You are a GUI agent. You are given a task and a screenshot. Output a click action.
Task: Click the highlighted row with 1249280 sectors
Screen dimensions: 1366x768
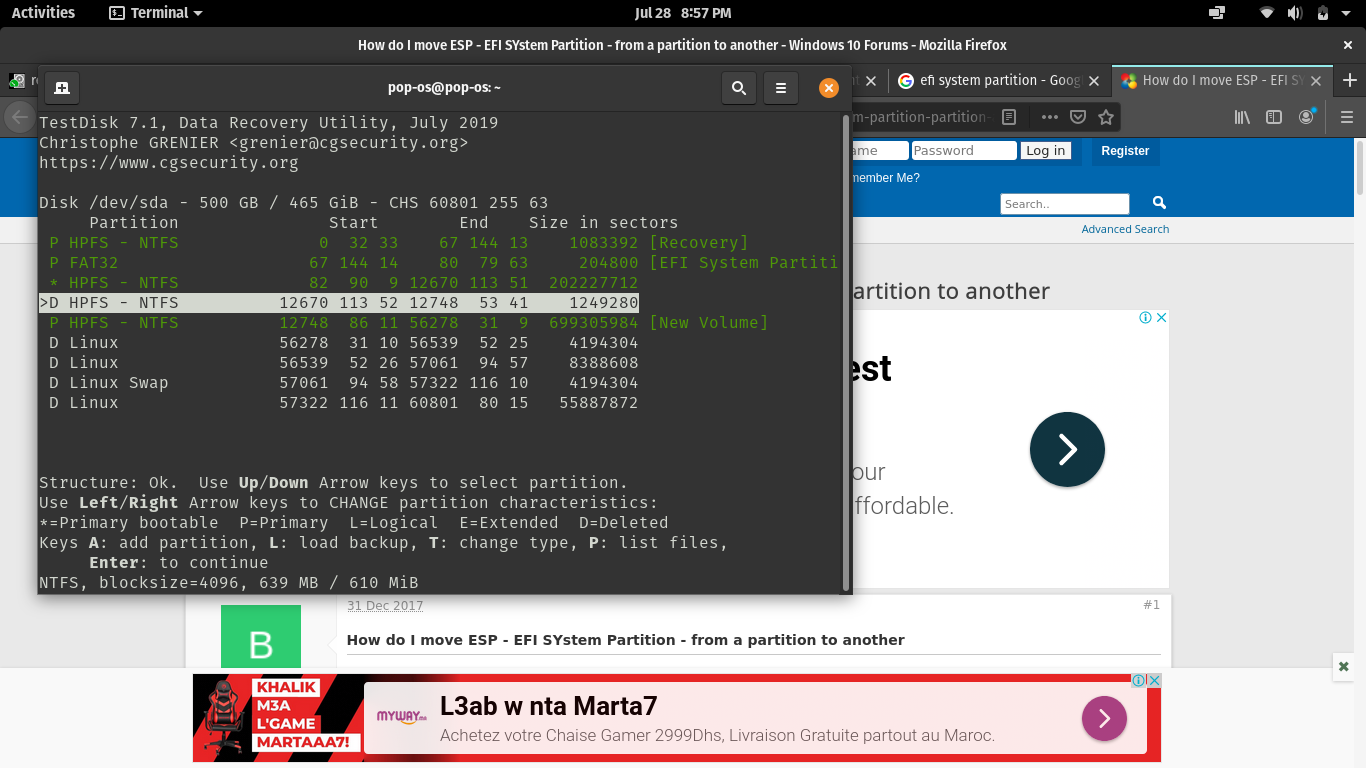pyautogui.click(x=339, y=303)
